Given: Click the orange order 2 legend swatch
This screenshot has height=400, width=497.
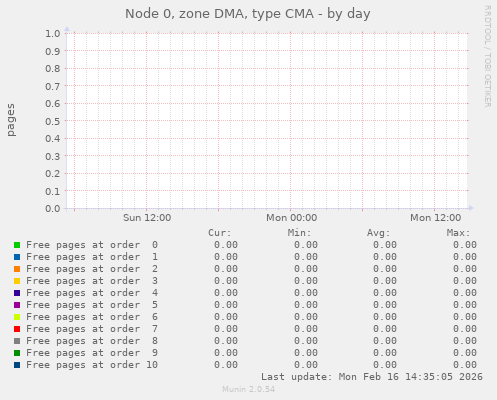Looking at the screenshot, I should 17,269.
